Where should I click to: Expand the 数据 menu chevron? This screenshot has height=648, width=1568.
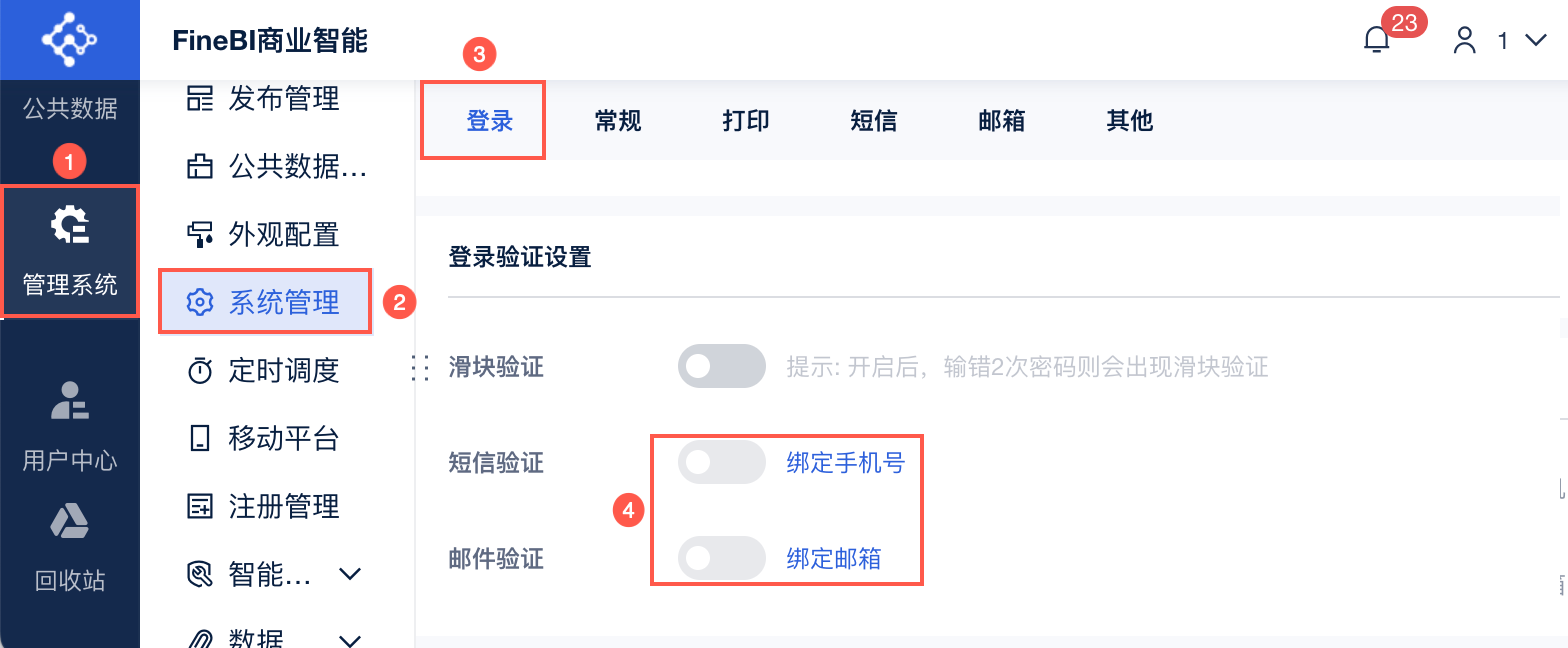pos(350,640)
